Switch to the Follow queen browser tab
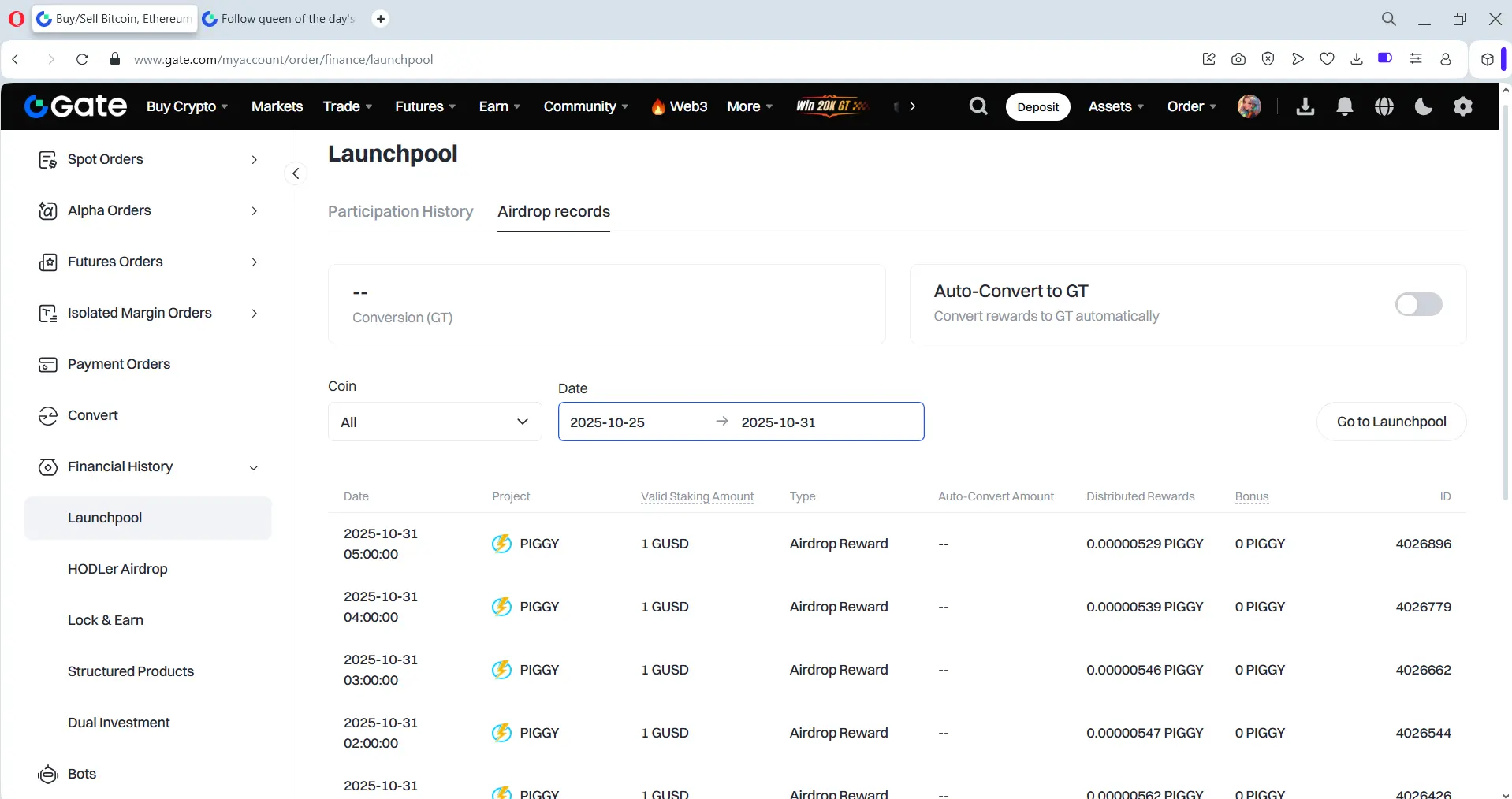 [280, 18]
